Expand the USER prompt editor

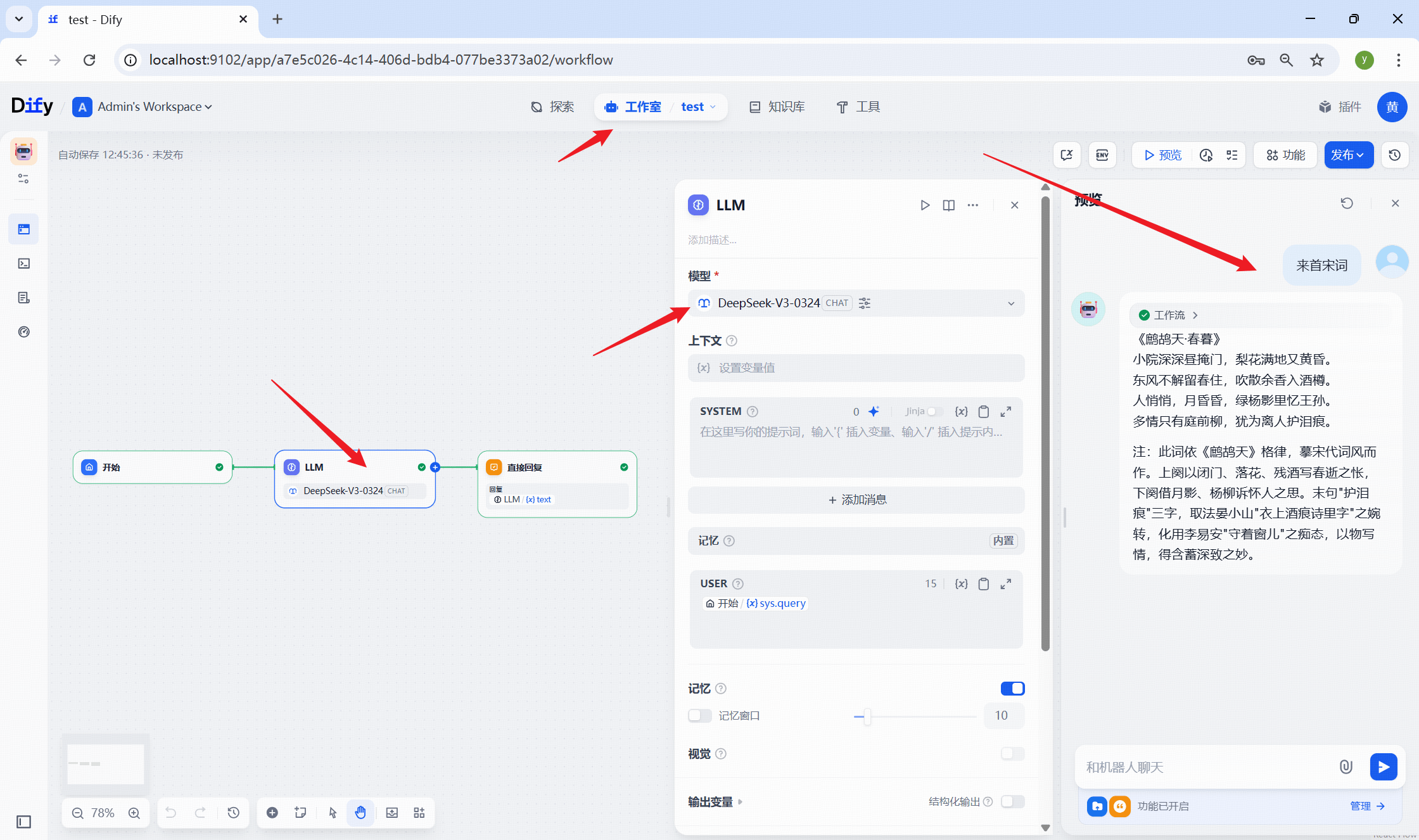pos(1005,584)
